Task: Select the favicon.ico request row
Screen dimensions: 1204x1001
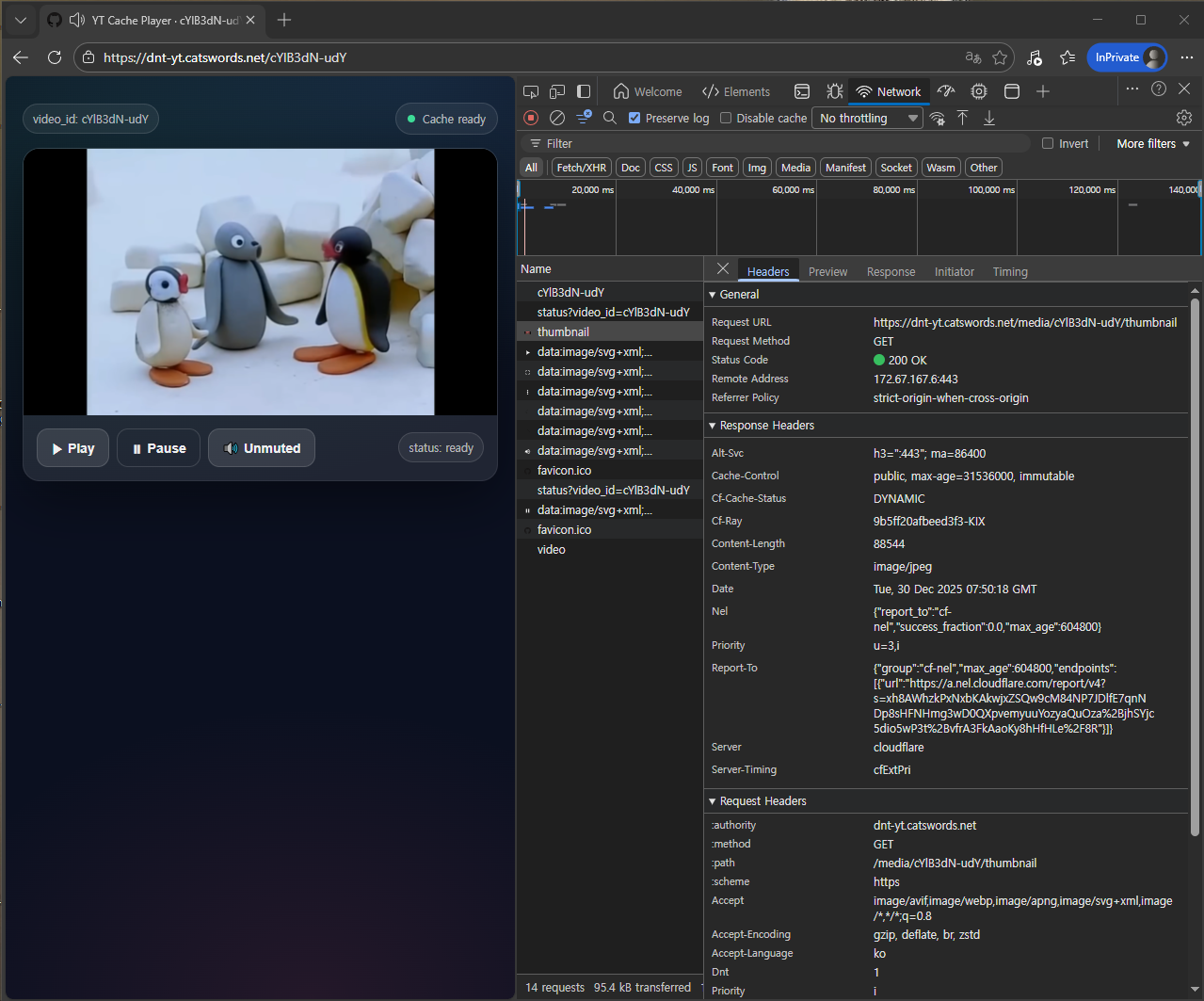Action: 564,471
